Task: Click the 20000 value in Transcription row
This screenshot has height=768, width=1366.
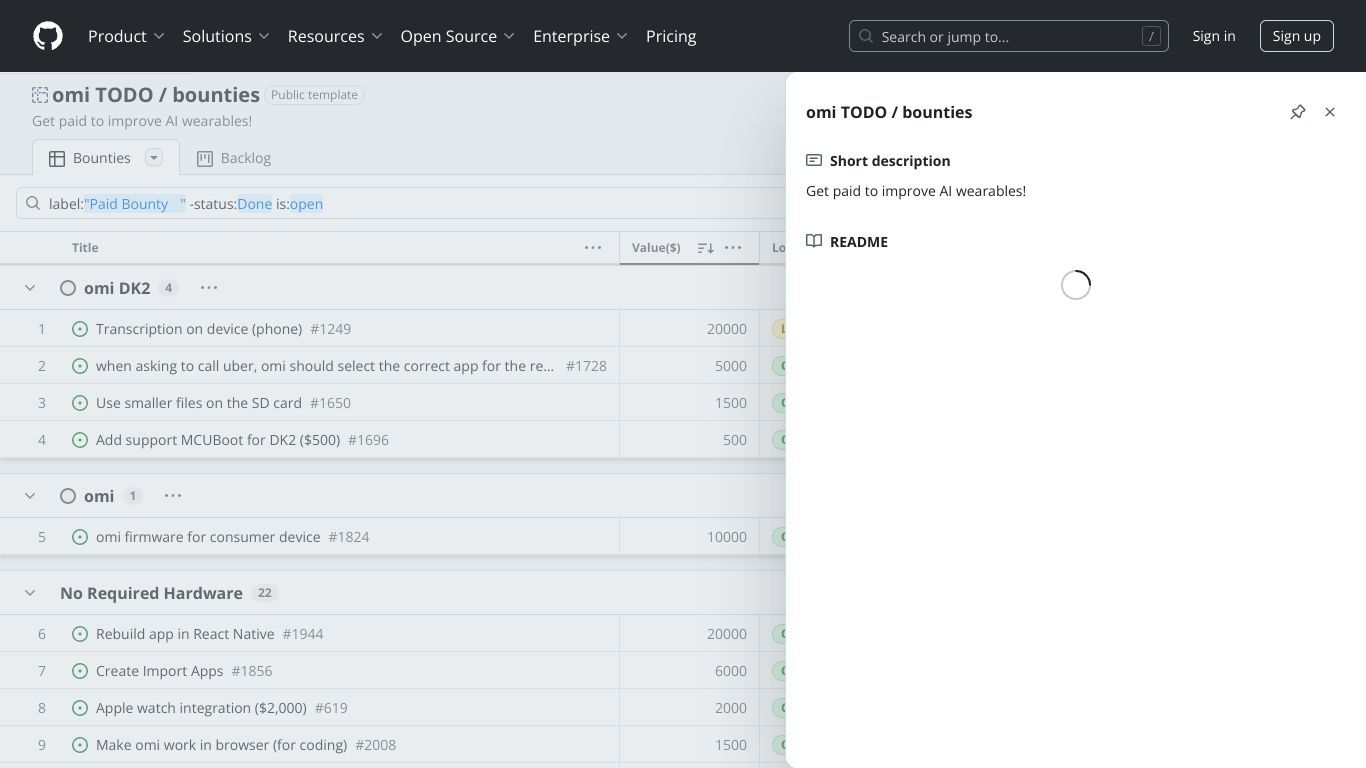Action: coord(727,329)
